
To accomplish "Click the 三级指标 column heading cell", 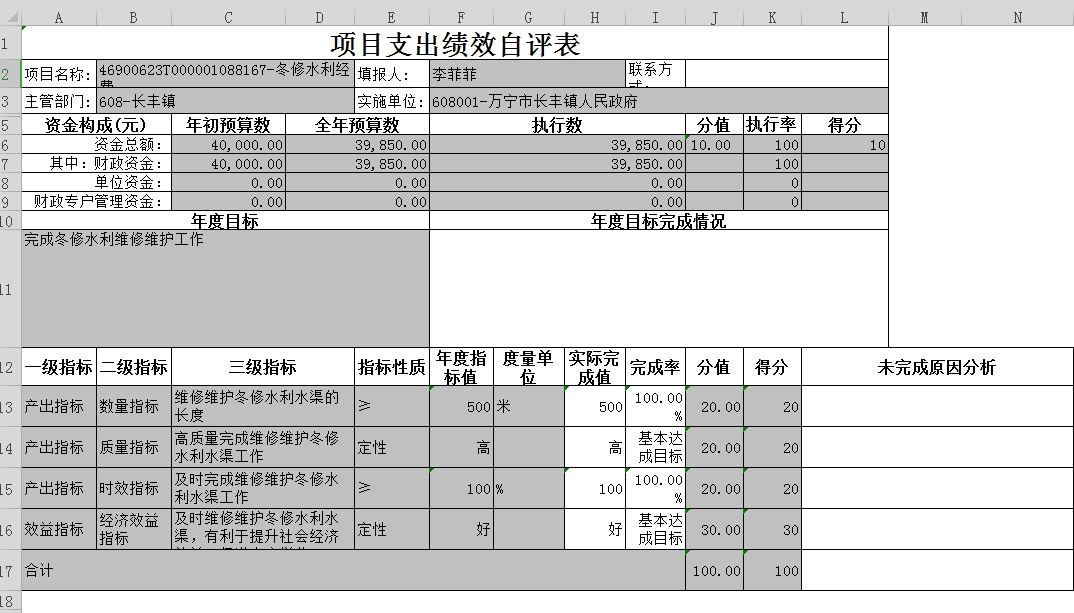I will coord(263,367).
